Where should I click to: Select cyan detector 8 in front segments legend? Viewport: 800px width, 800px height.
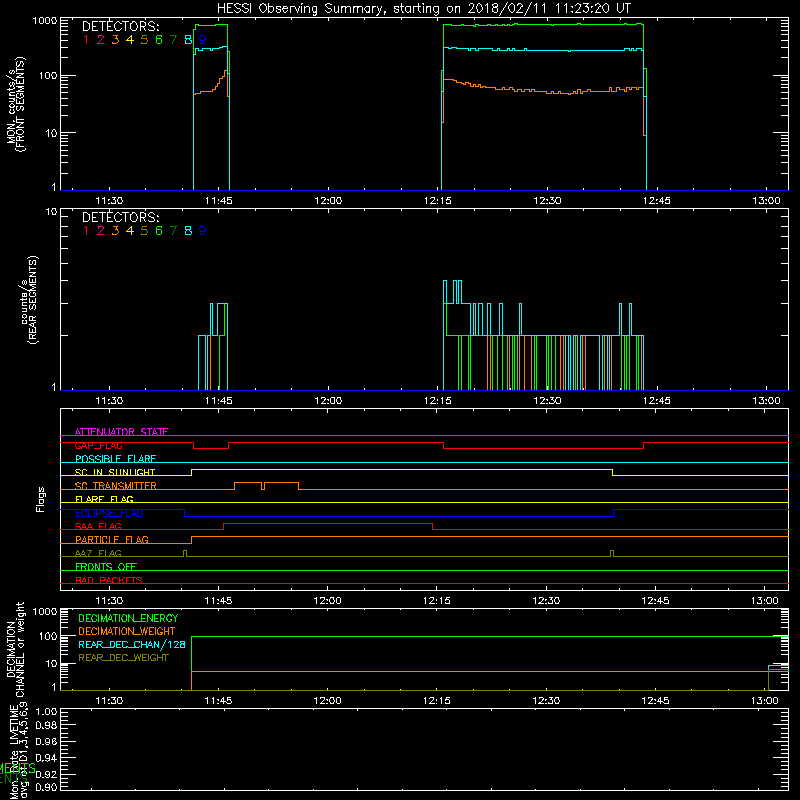point(188,40)
